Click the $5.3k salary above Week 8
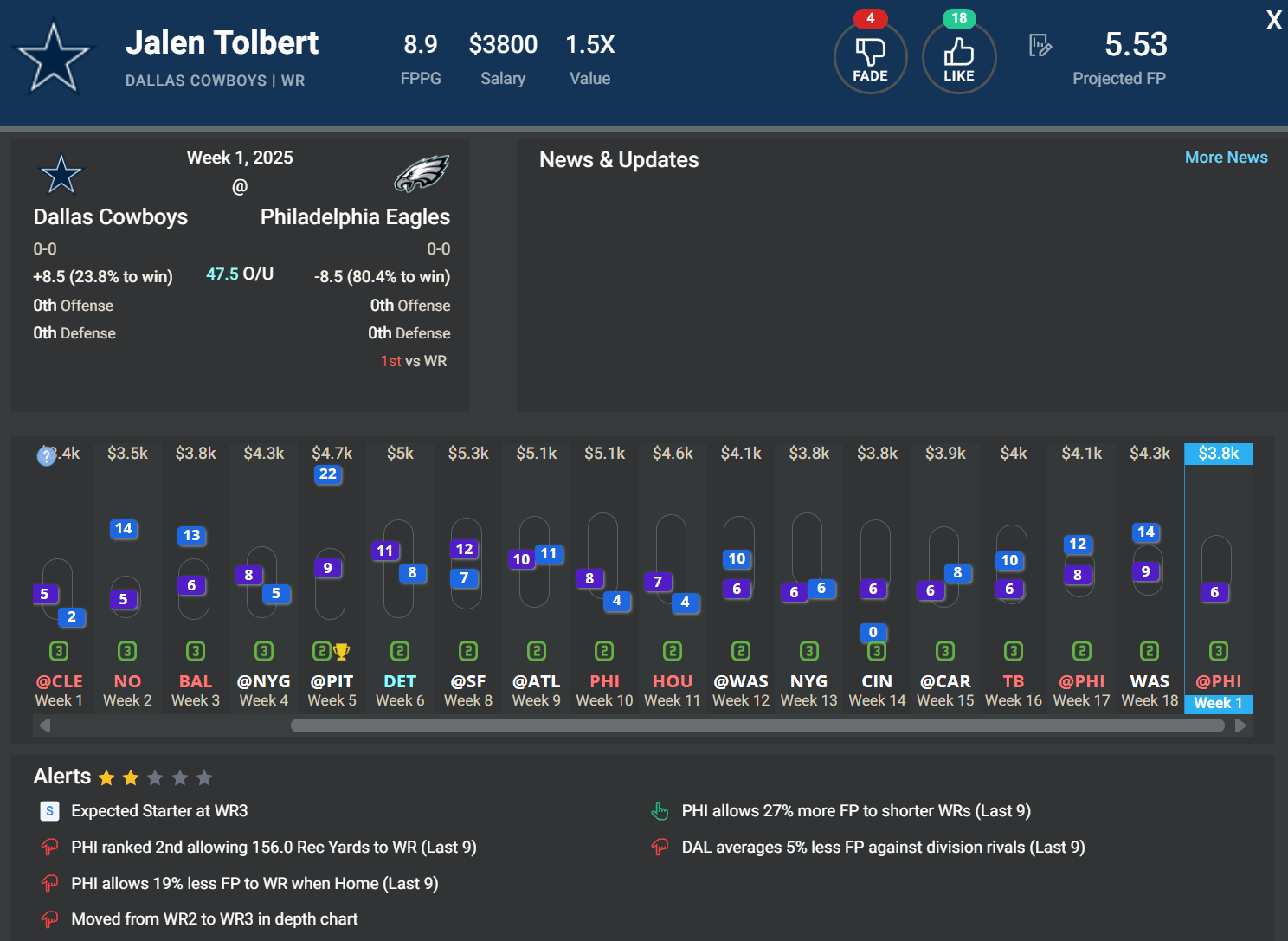This screenshot has width=1288, height=941. (468, 454)
